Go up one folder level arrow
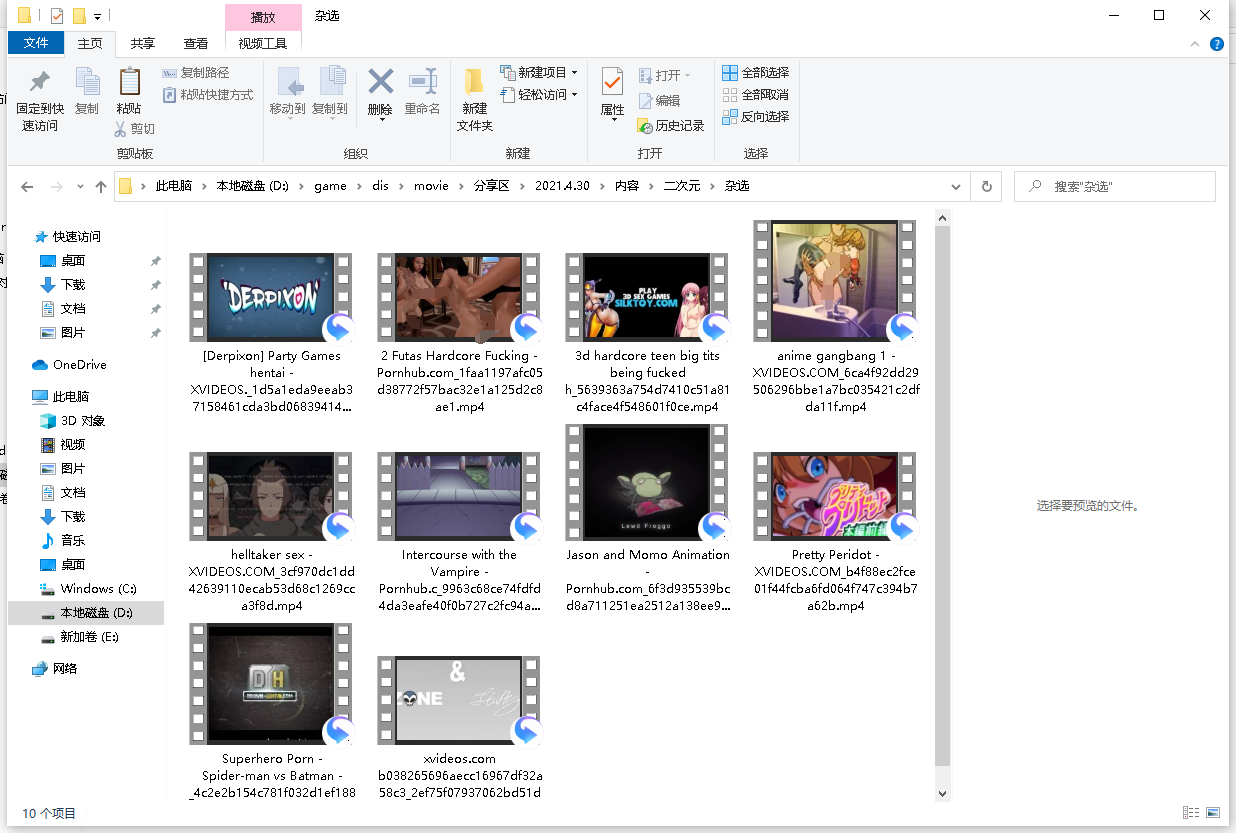Viewport: 1236px width, 833px height. click(101, 187)
